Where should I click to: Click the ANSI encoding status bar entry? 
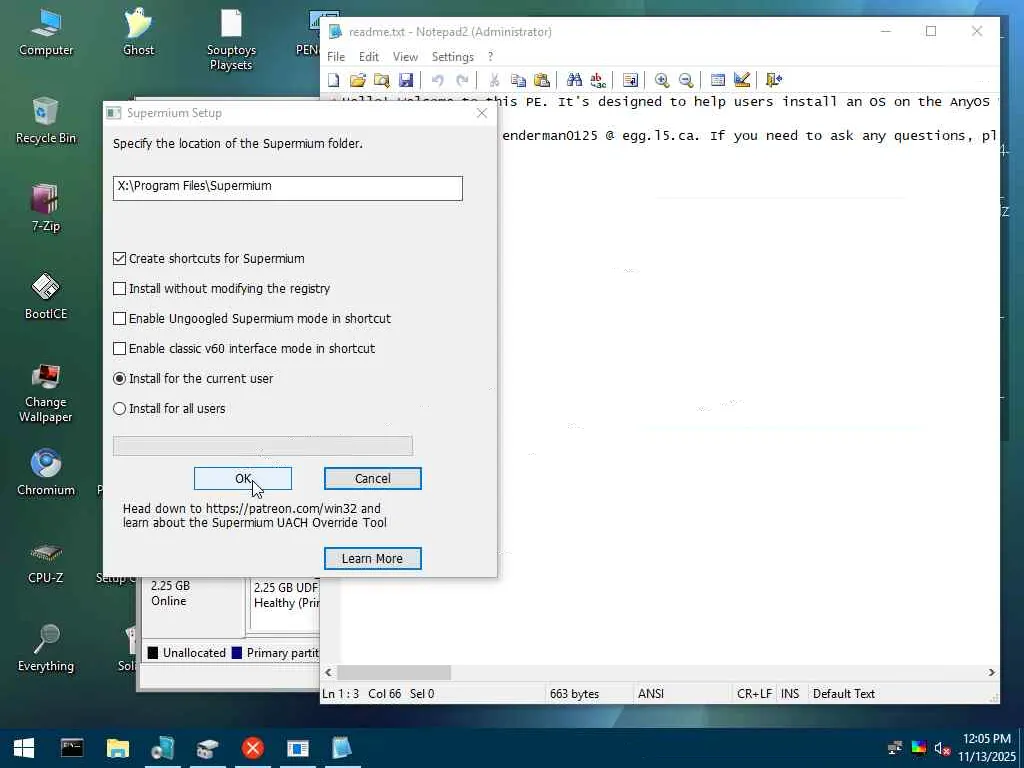point(651,694)
